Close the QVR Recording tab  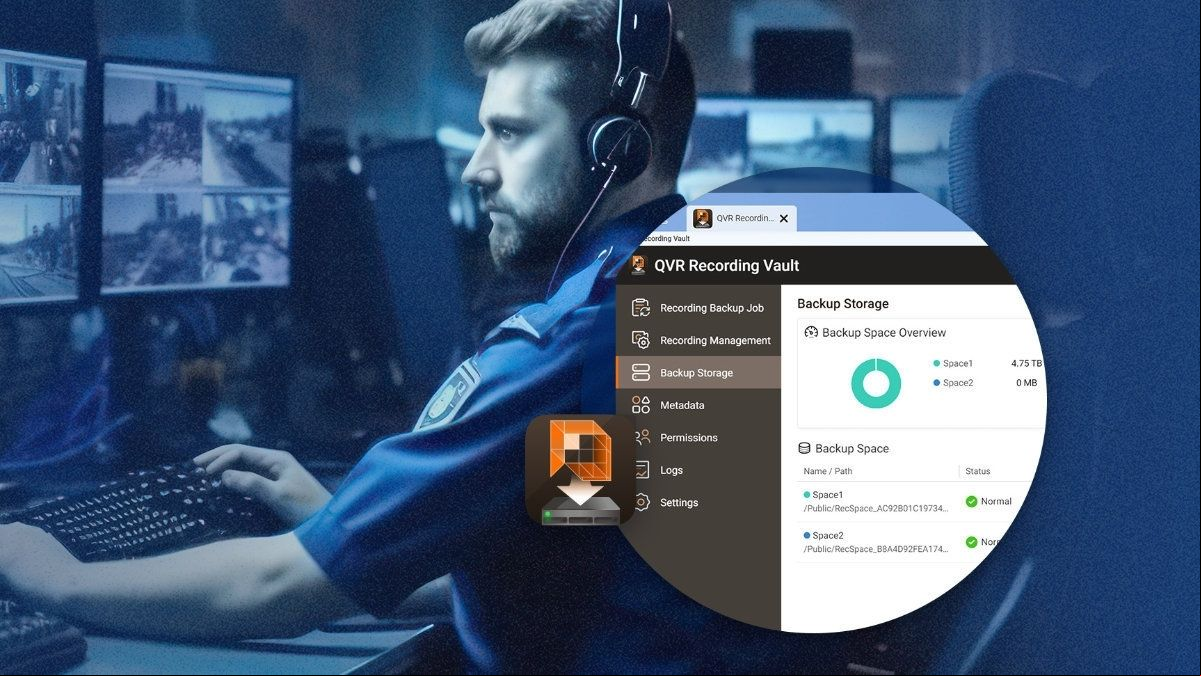(x=784, y=219)
